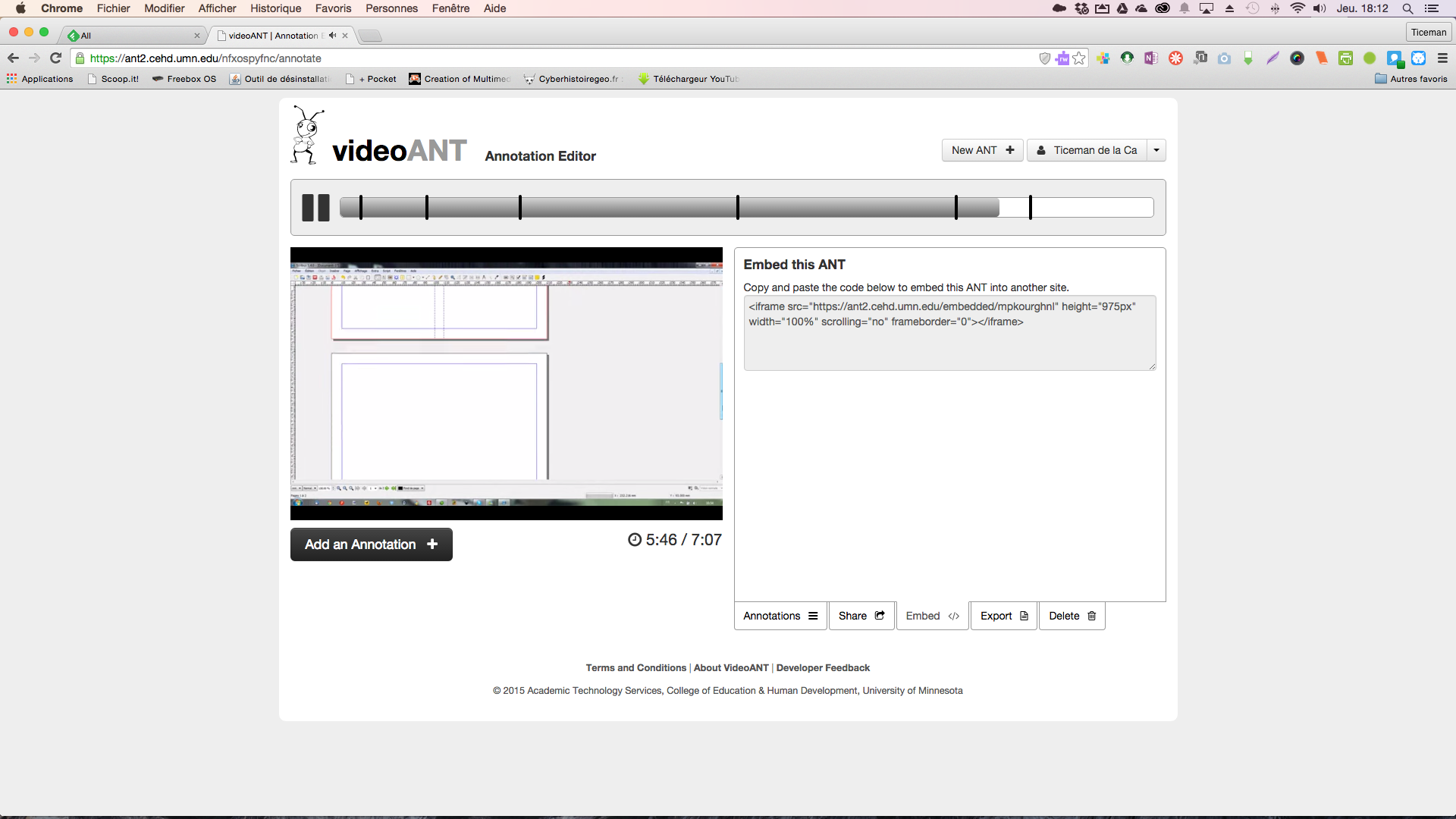The width and height of the screenshot is (1456, 819).
Task: Expand the dropdown caret beside Ticeman de la Ca
Action: pos(1156,150)
